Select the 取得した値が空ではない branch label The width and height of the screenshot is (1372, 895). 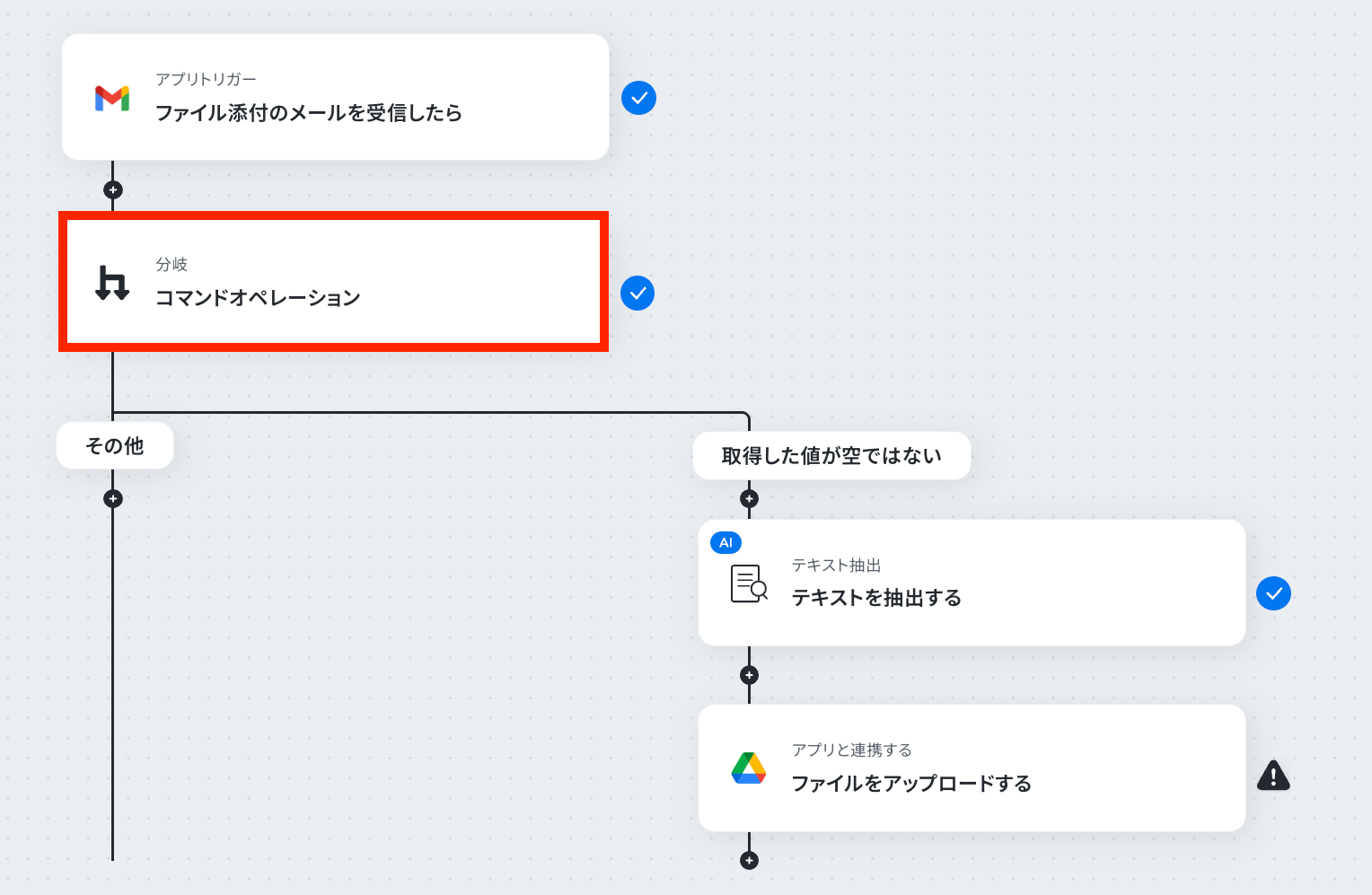pos(831,455)
